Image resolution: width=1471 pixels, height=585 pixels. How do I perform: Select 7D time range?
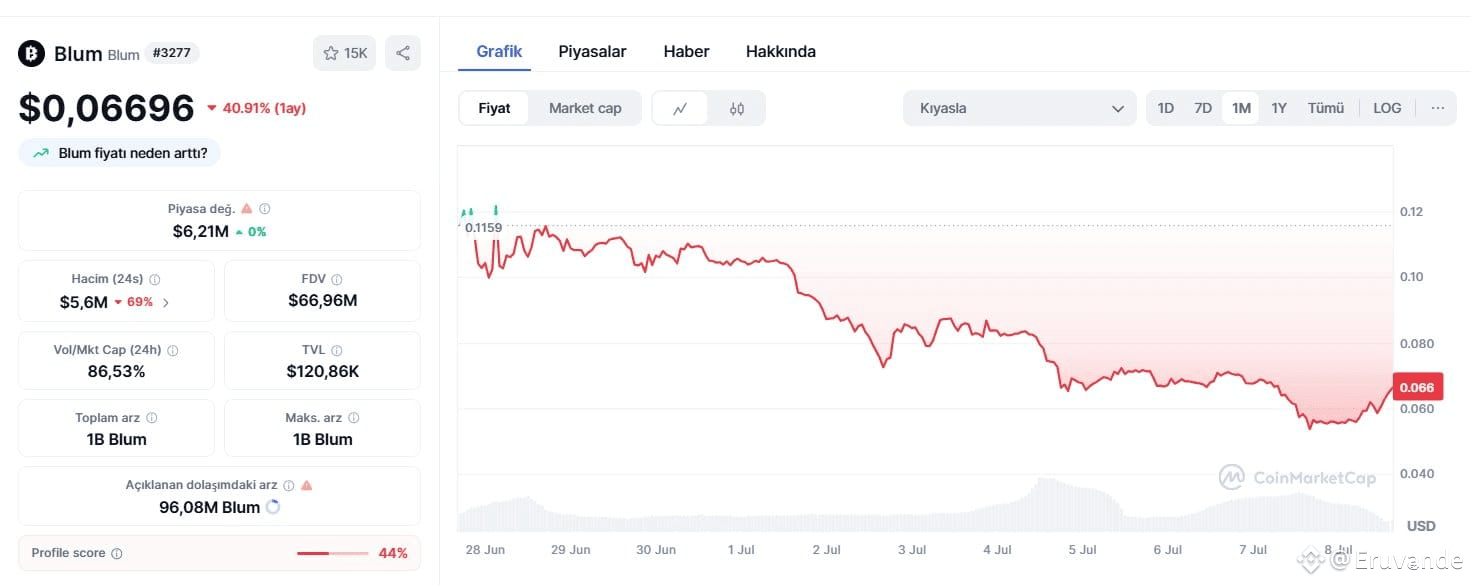(x=1203, y=108)
